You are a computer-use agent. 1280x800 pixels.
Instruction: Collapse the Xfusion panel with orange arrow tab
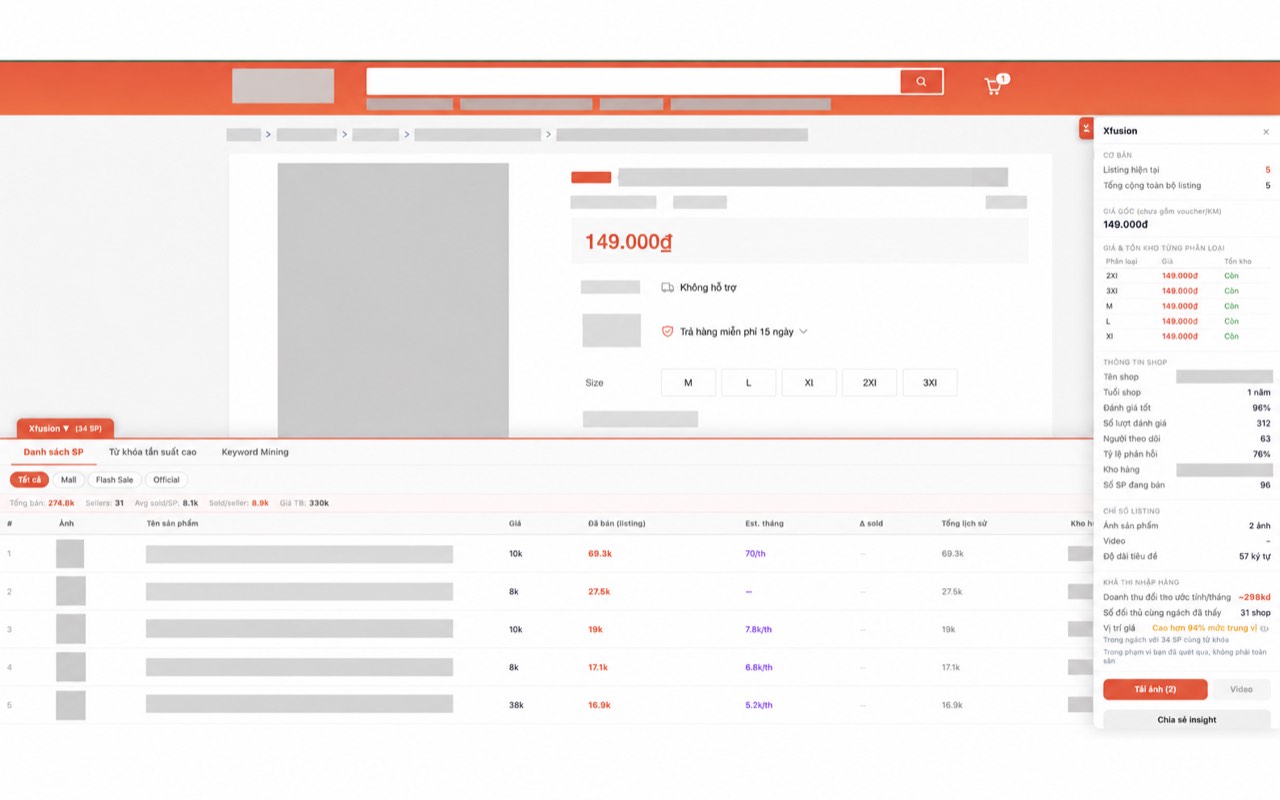1086,128
